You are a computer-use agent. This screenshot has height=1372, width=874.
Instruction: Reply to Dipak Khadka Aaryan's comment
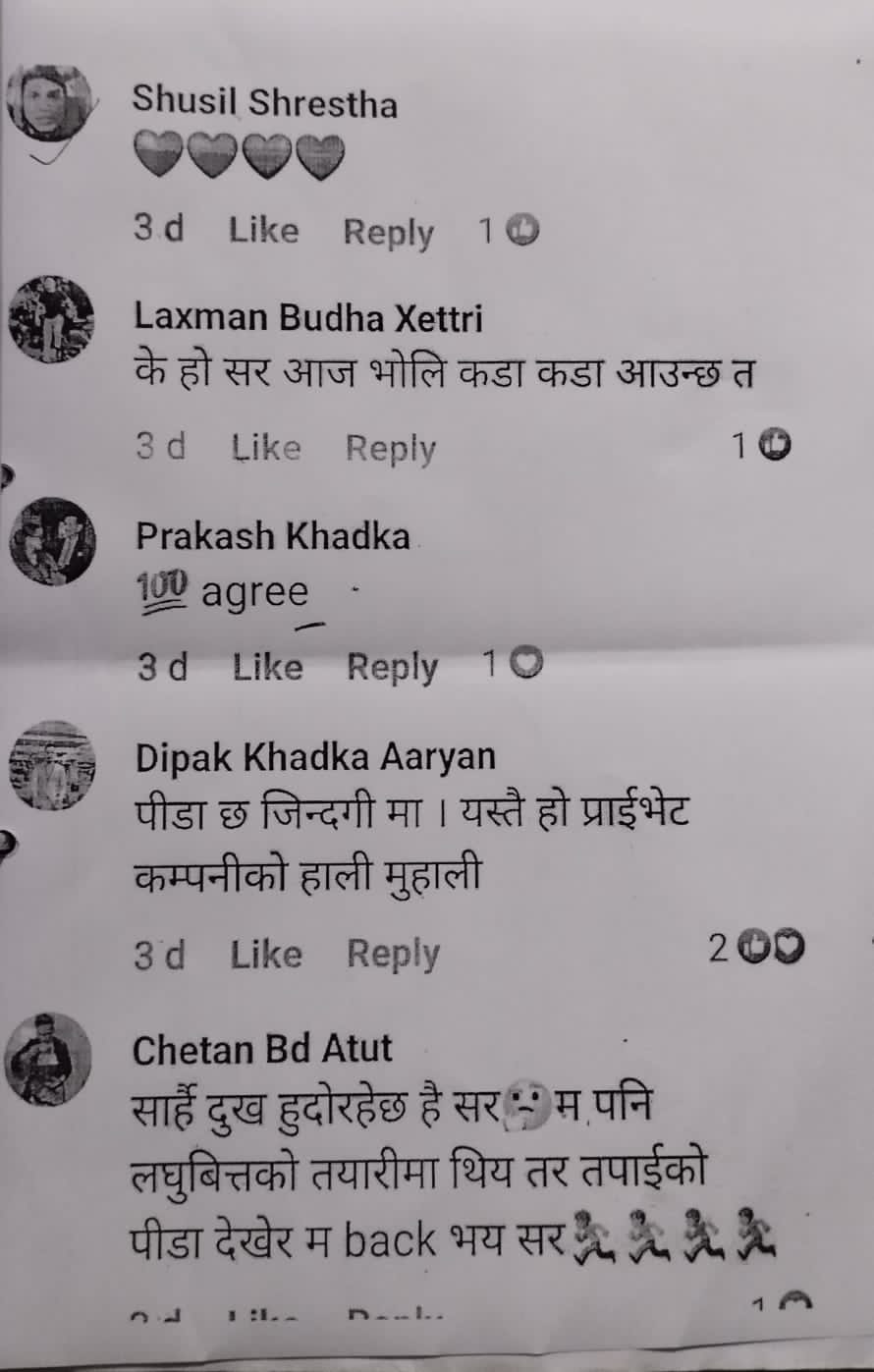pos(394,955)
